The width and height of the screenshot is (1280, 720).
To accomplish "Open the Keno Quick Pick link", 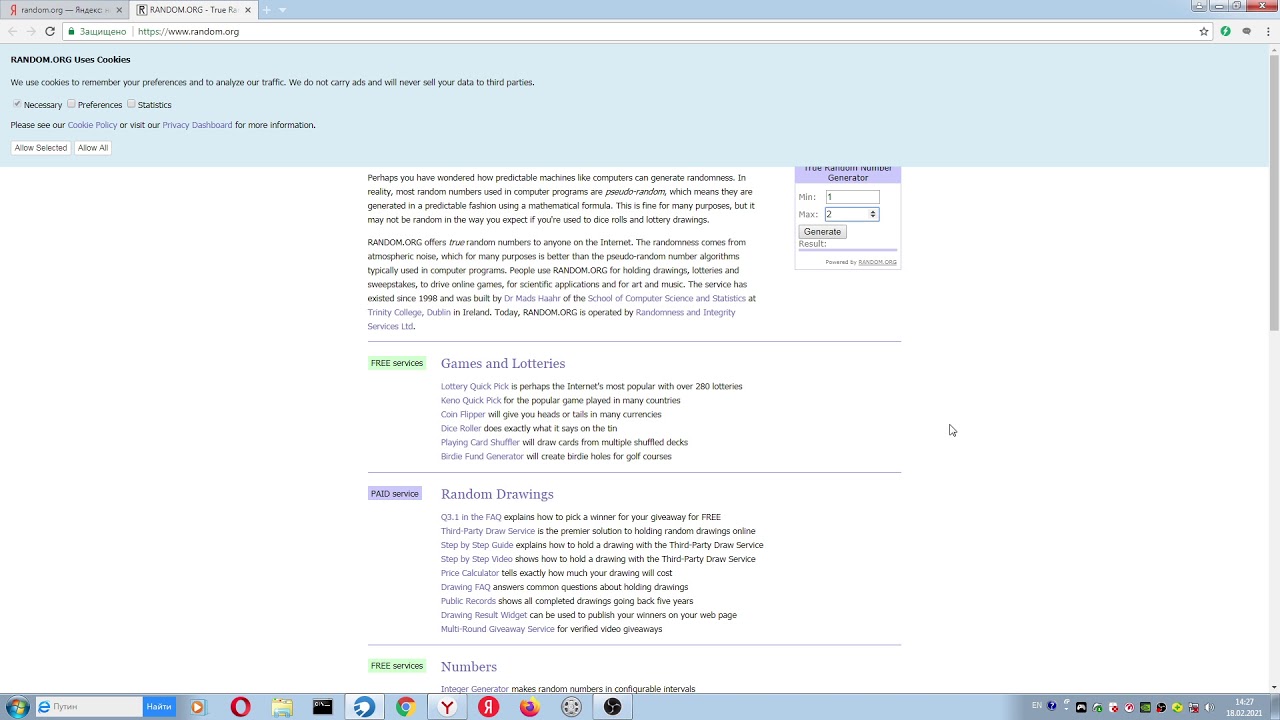I will [x=471, y=400].
